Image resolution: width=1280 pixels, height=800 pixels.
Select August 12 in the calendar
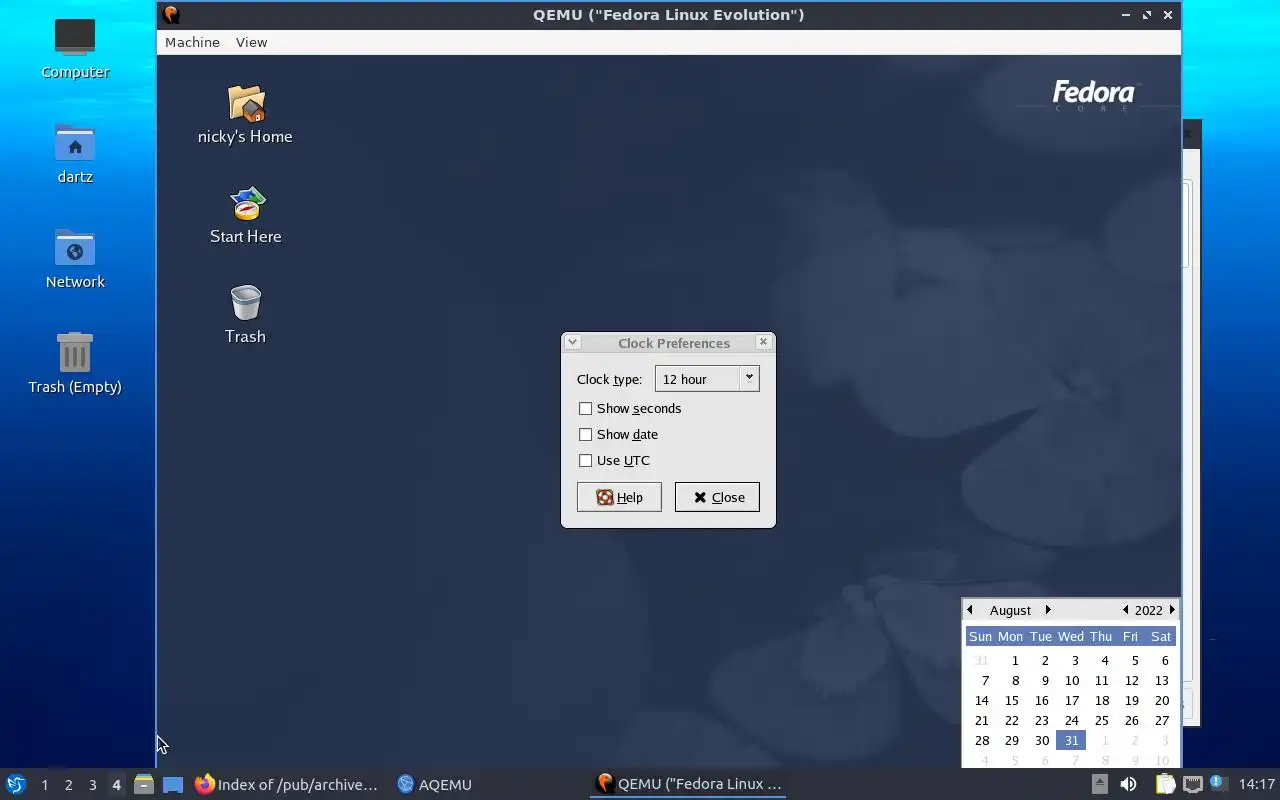(1131, 680)
